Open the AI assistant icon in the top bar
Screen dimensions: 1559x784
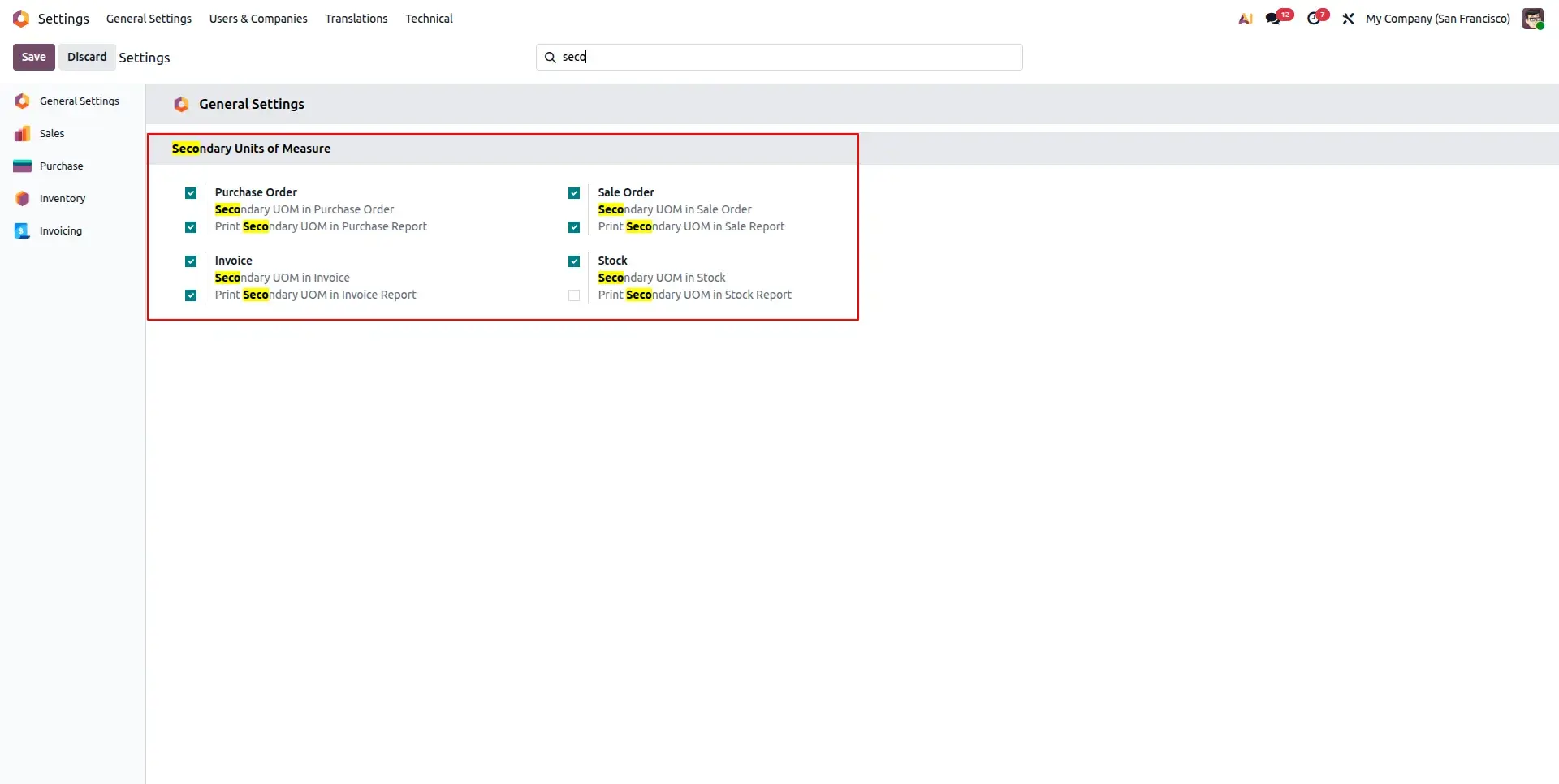[x=1245, y=19]
